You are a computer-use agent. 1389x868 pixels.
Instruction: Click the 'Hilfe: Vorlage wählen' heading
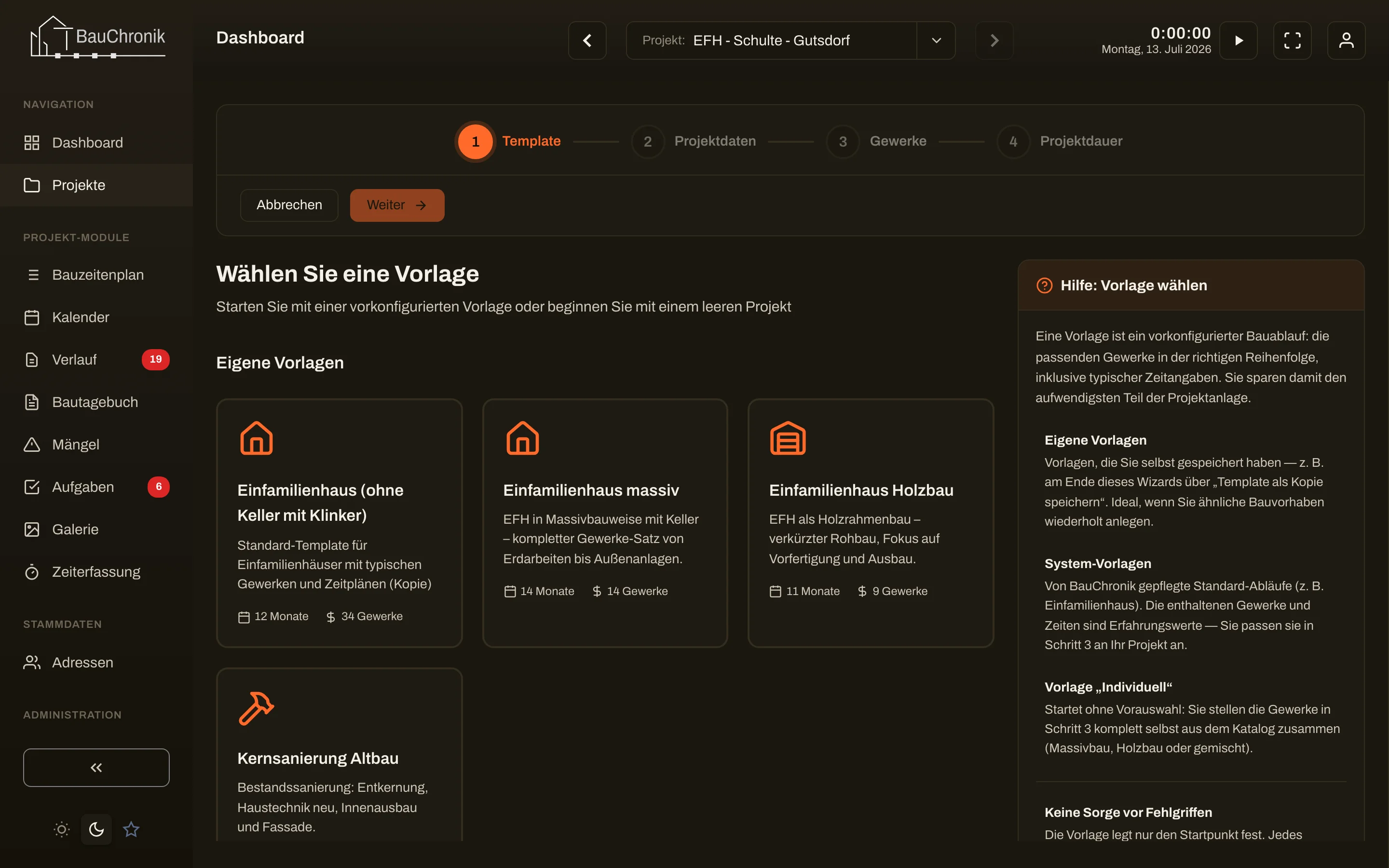1133,285
